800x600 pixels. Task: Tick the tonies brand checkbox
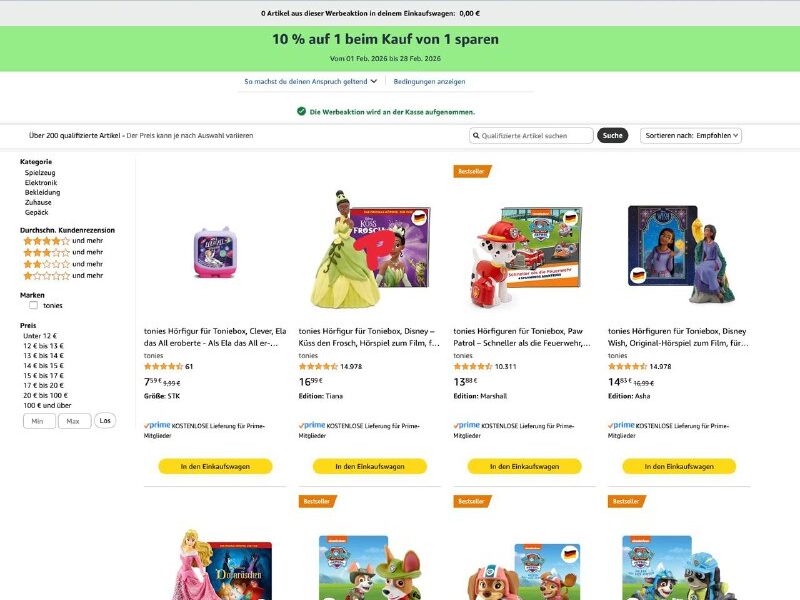[x=34, y=305]
